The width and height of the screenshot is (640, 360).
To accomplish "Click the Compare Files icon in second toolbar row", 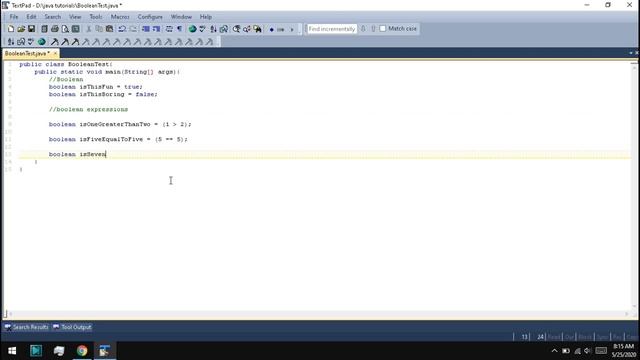I will (21, 42).
